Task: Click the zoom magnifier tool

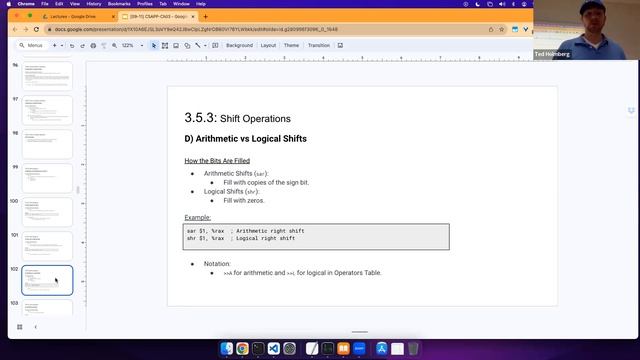Action: (115, 45)
